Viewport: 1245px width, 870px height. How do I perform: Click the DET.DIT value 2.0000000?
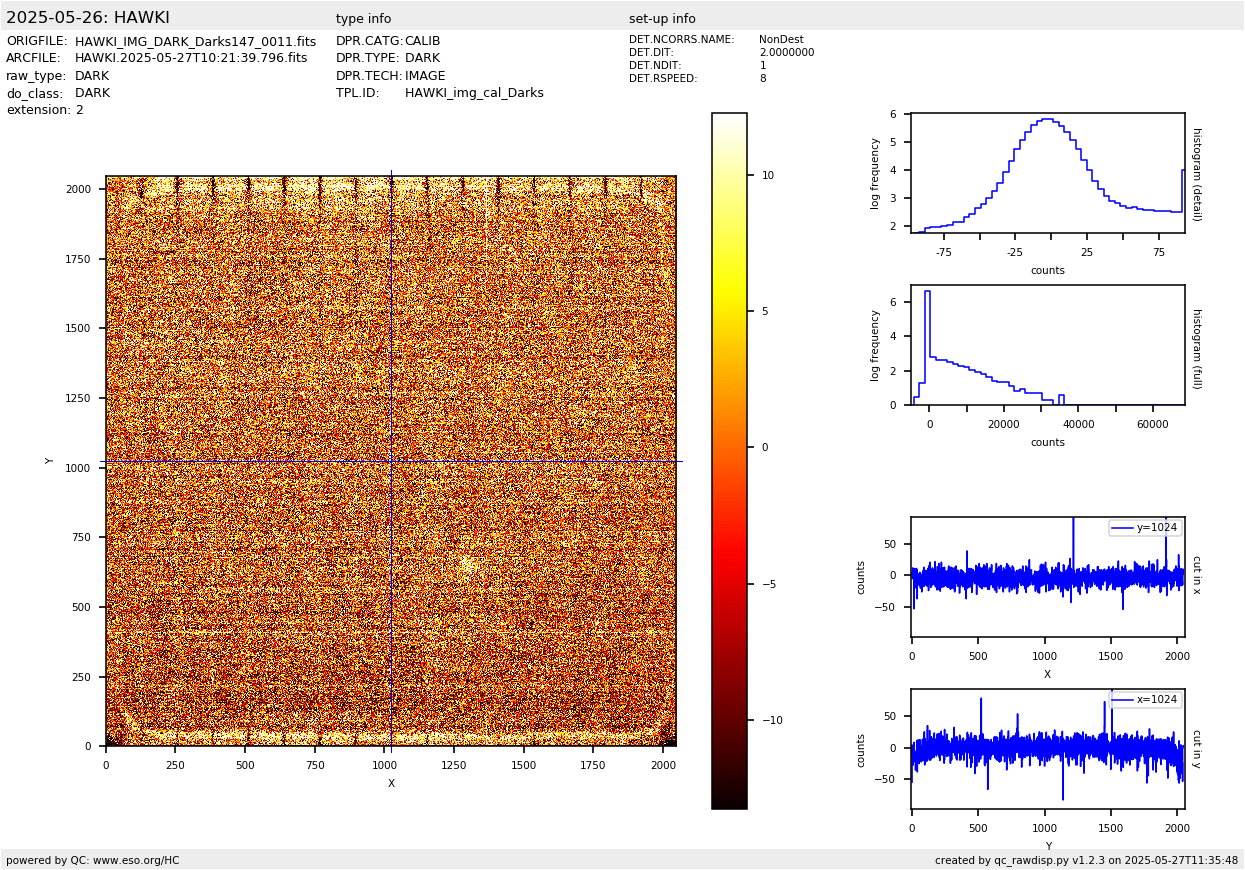coord(786,53)
